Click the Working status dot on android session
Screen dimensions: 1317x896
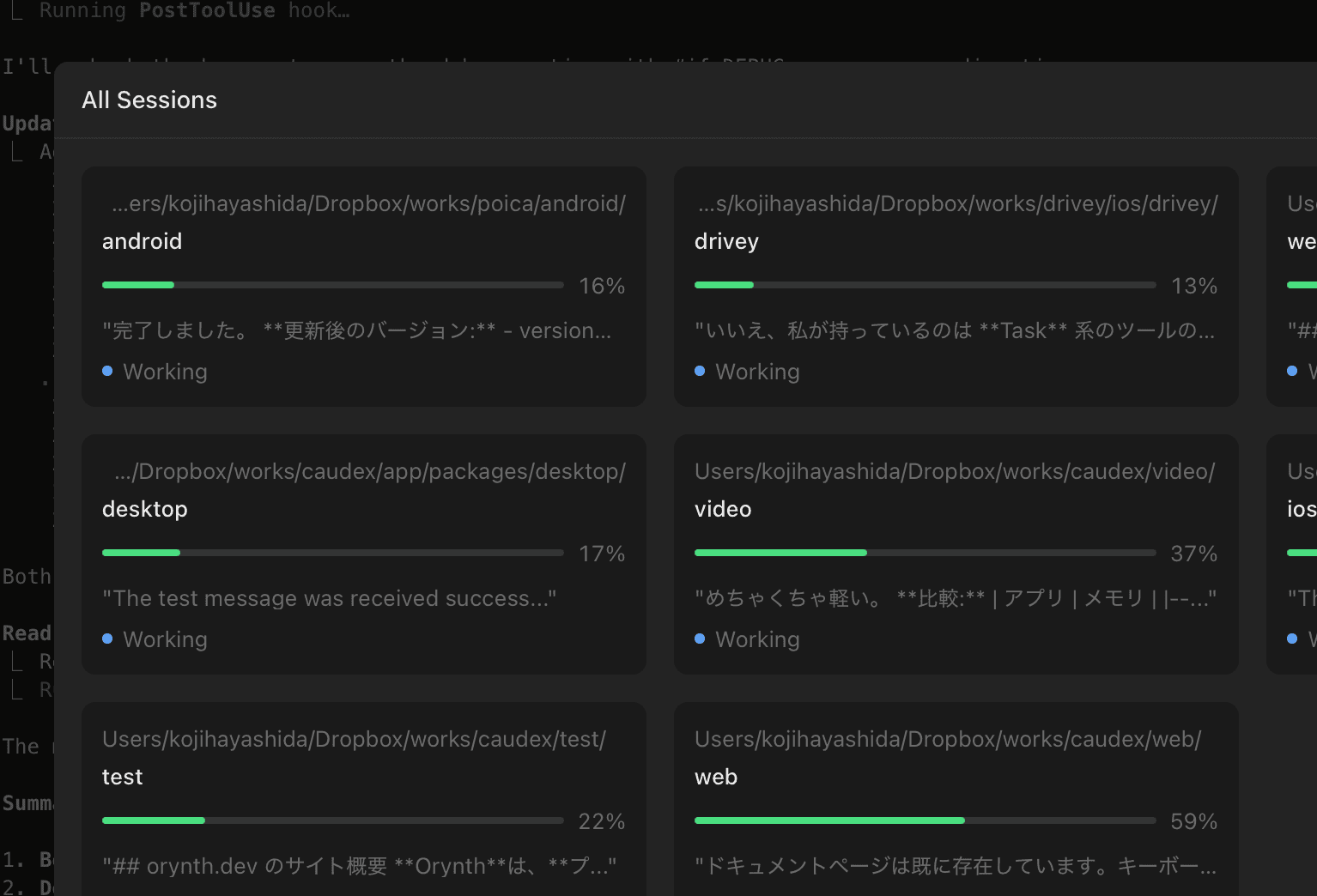click(x=107, y=371)
